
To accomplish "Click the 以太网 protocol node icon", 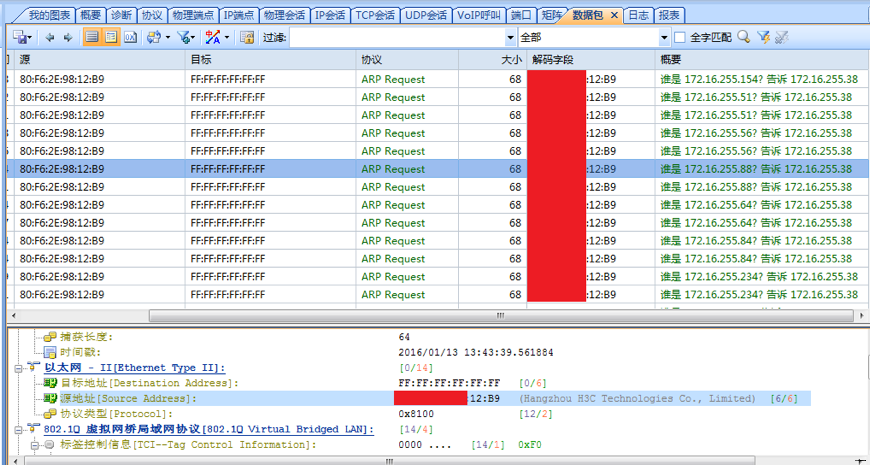I will [x=34, y=367].
